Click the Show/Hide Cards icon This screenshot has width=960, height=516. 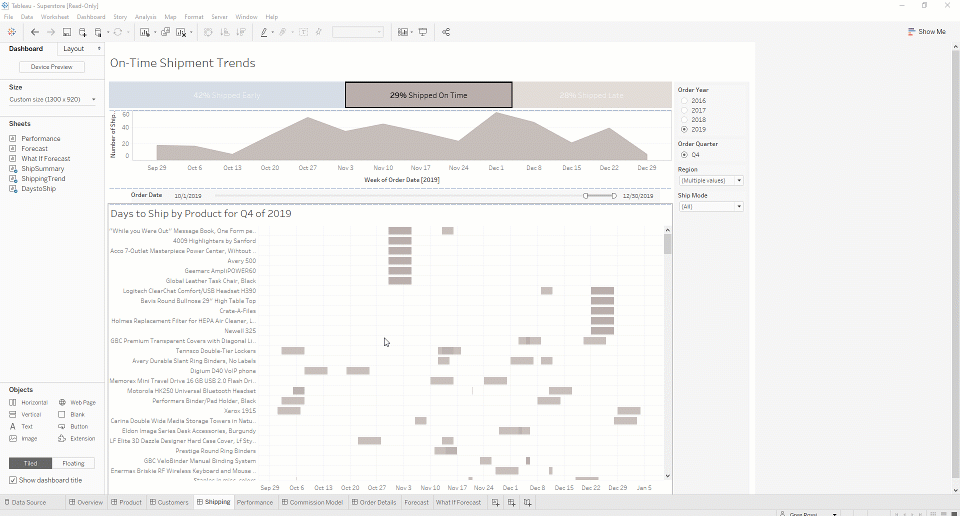(x=402, y=32)
